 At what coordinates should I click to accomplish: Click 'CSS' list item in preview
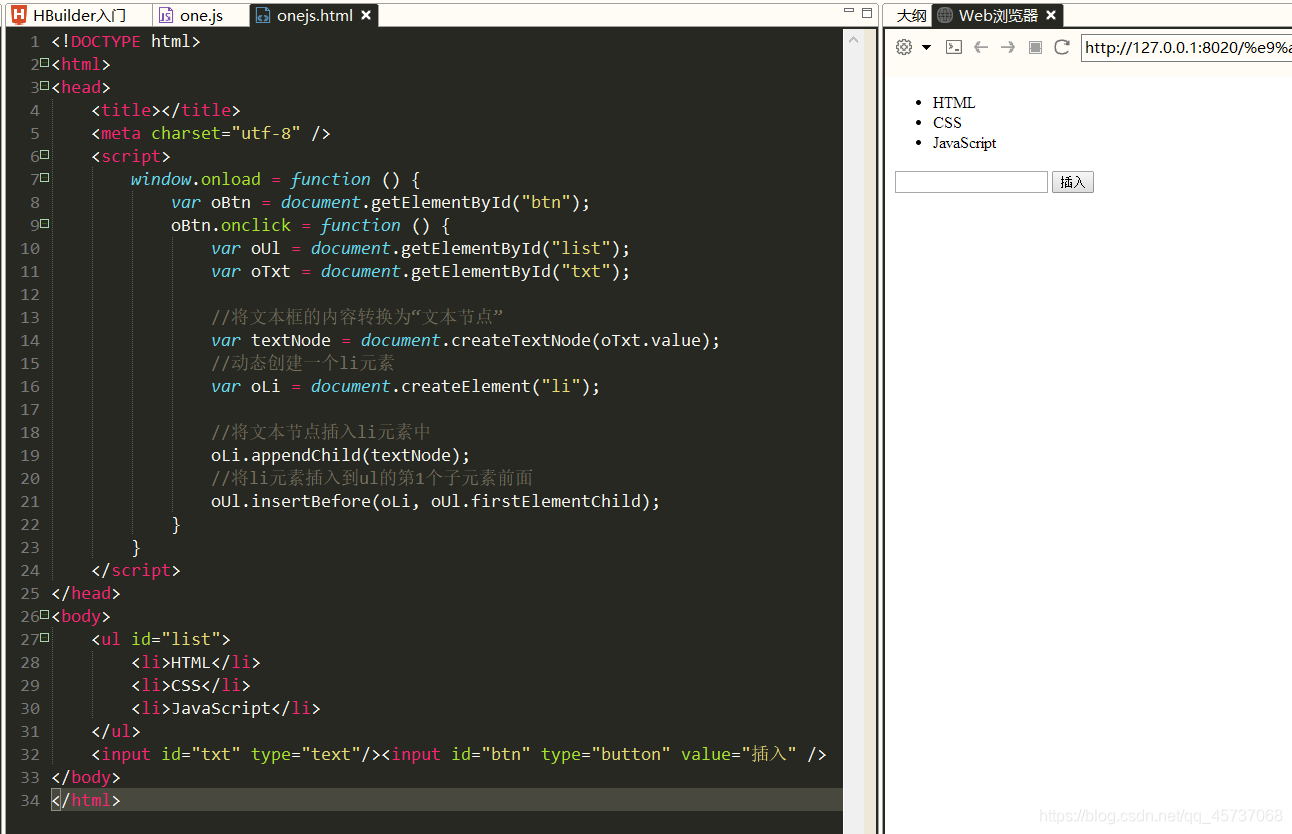947,123
